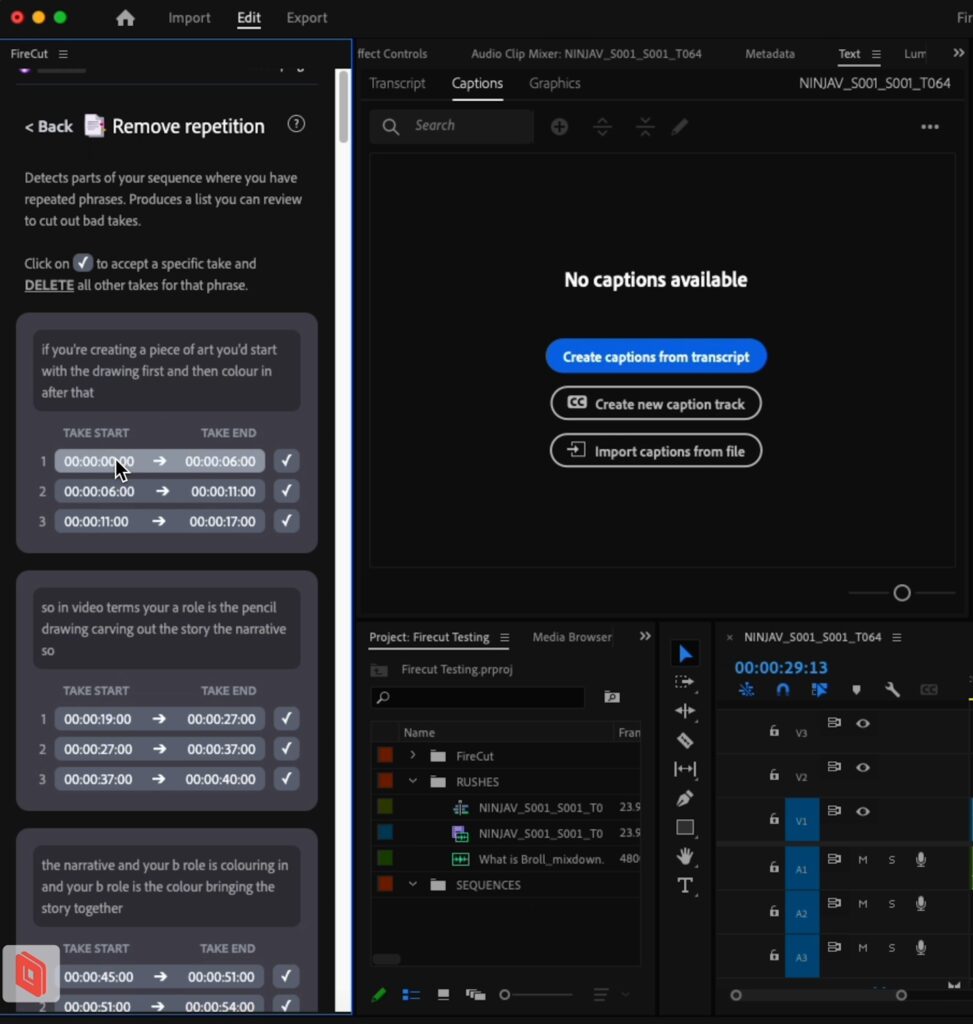Collapse the RUSHES bin
This screenshot has width=973, height=1024.
413,781
